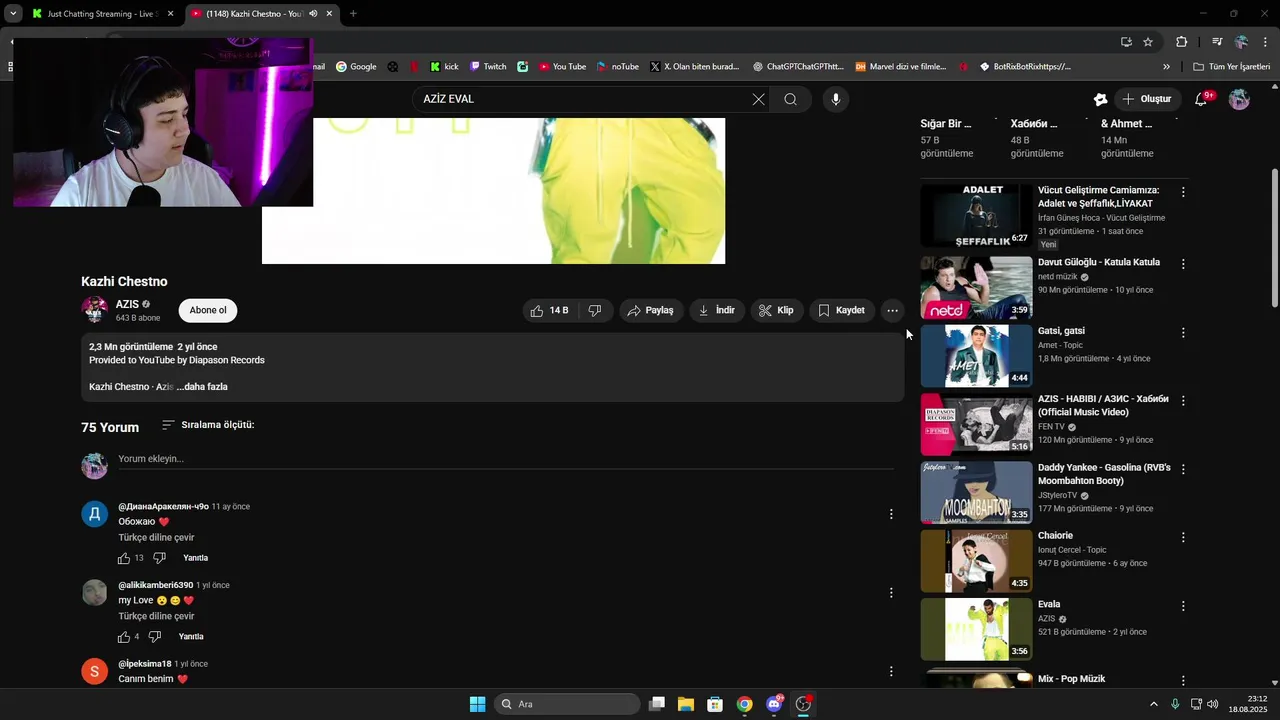Open the Paylaş share button
Screen dimensions: 1280x720
[x=650, y=311]
